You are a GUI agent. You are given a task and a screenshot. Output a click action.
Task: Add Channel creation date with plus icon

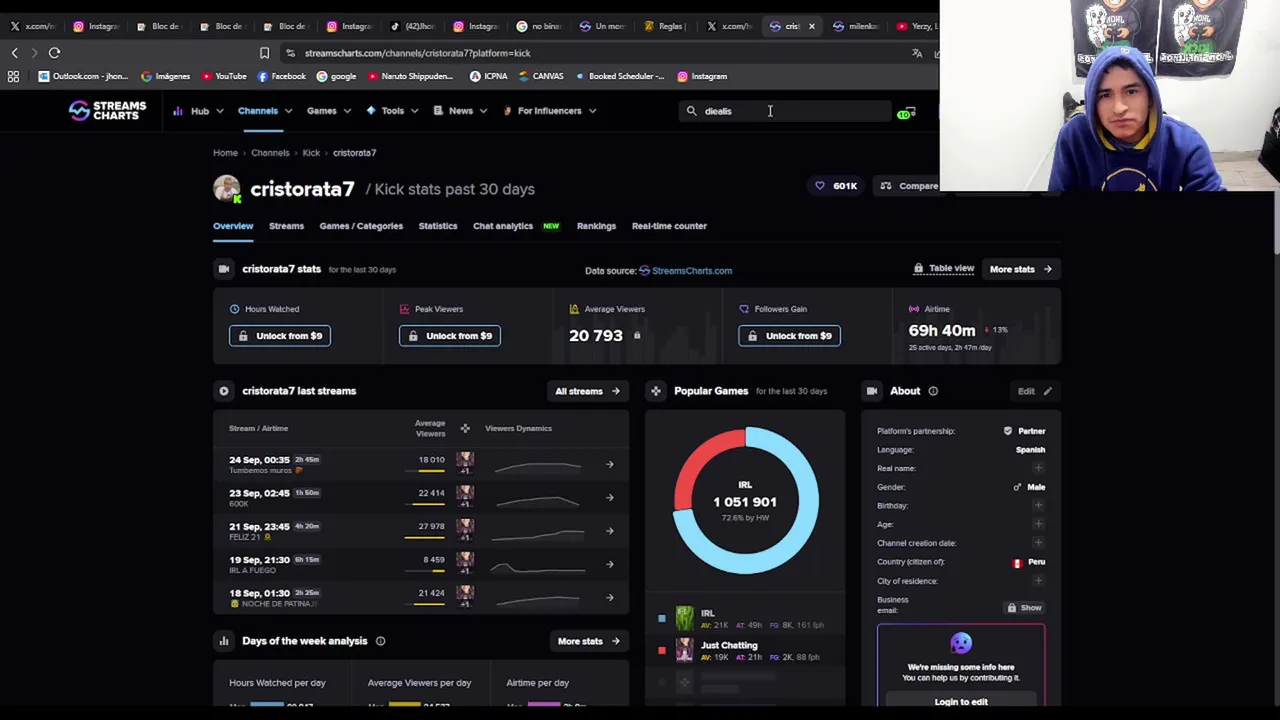pyautogui.click(x=1038, y=543)
